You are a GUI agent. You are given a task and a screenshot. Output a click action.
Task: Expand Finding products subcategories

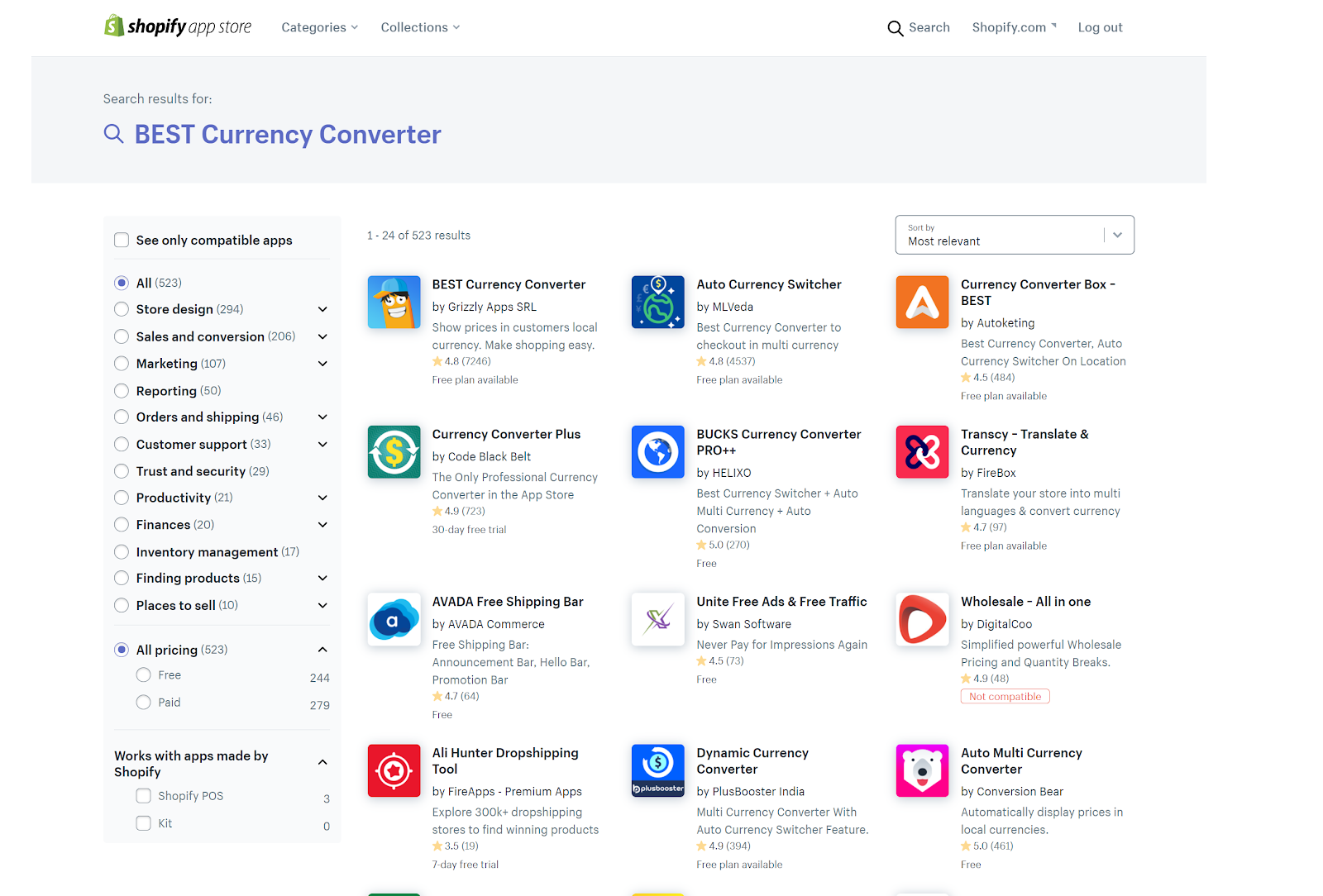click(x=322, y=579)
